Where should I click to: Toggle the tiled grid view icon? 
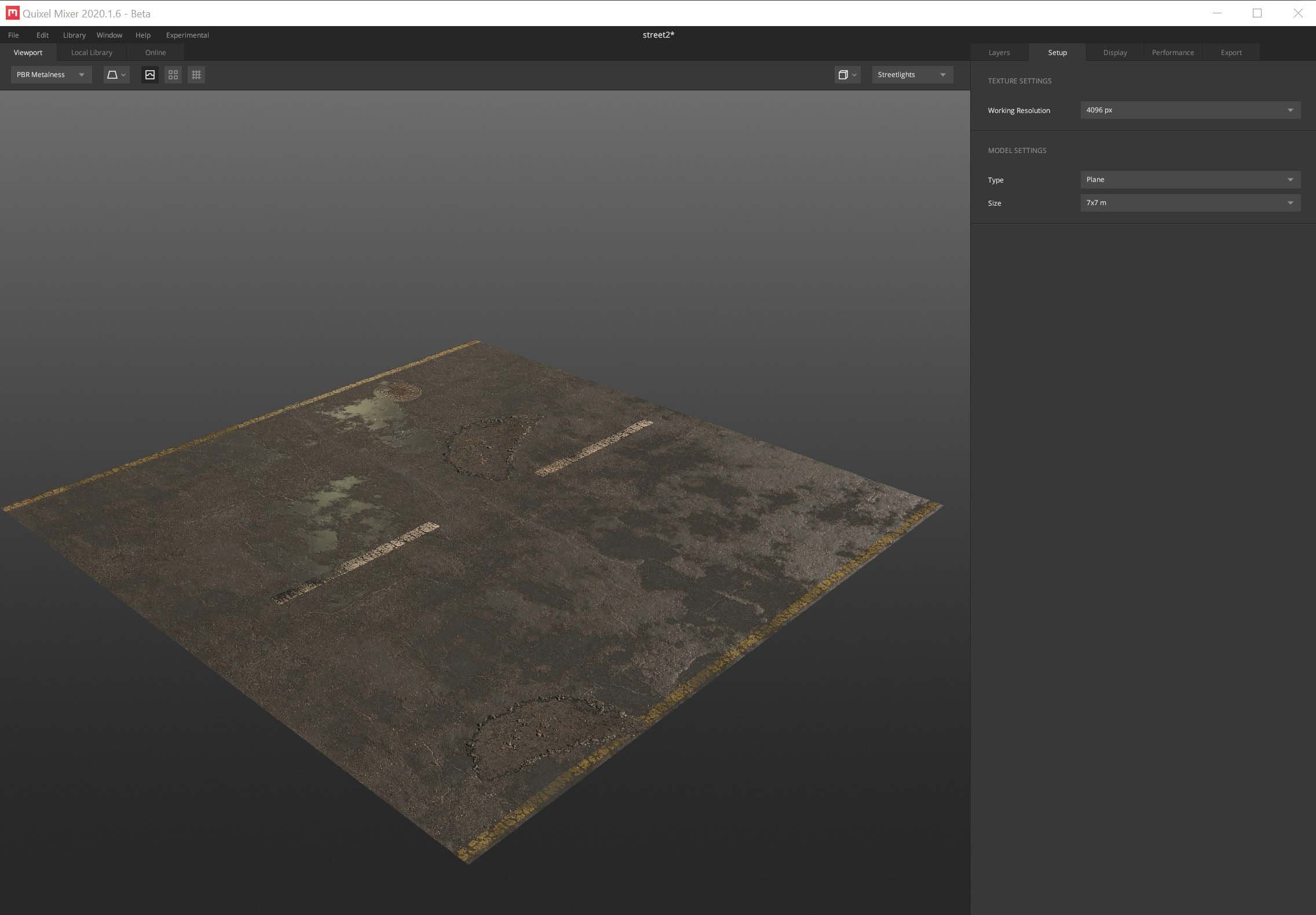coord(196,75)
